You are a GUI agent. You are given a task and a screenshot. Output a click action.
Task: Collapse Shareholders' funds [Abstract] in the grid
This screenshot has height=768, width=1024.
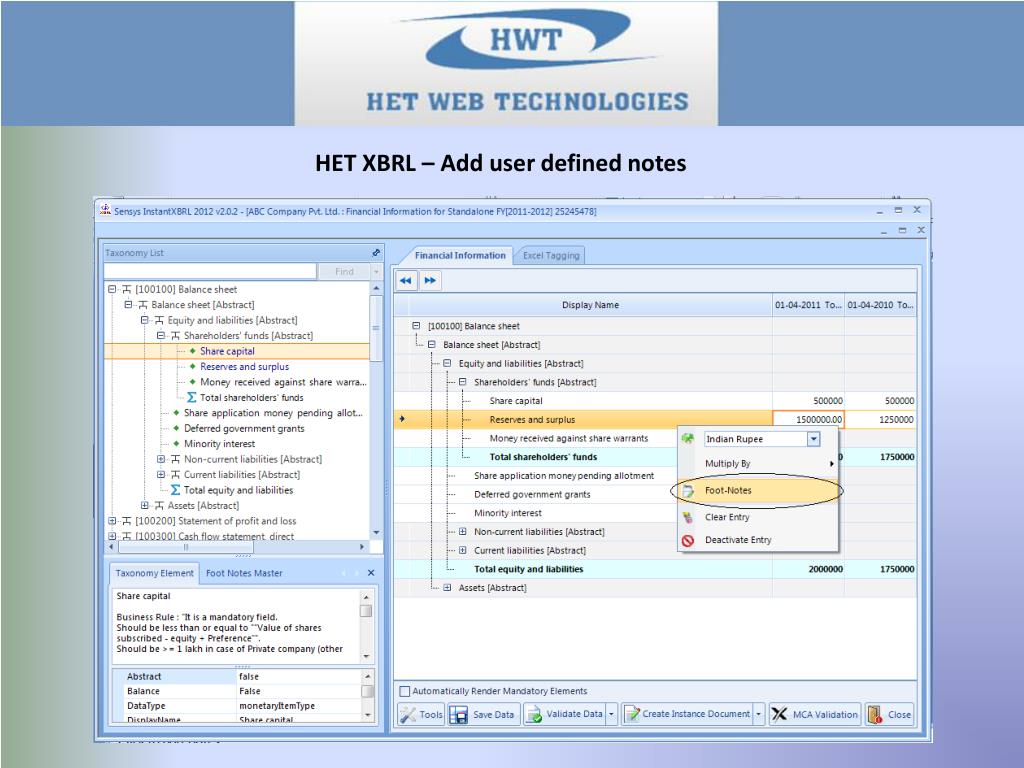462,382
